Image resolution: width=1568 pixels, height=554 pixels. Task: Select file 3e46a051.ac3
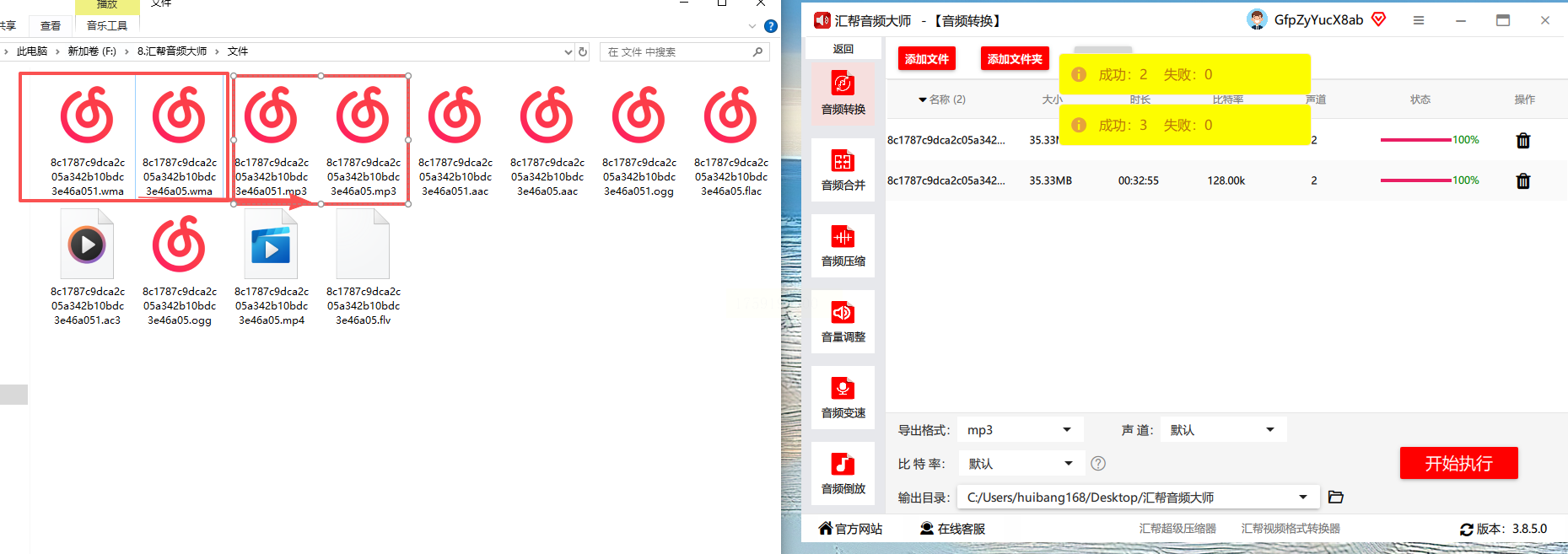tap(88, 269)
